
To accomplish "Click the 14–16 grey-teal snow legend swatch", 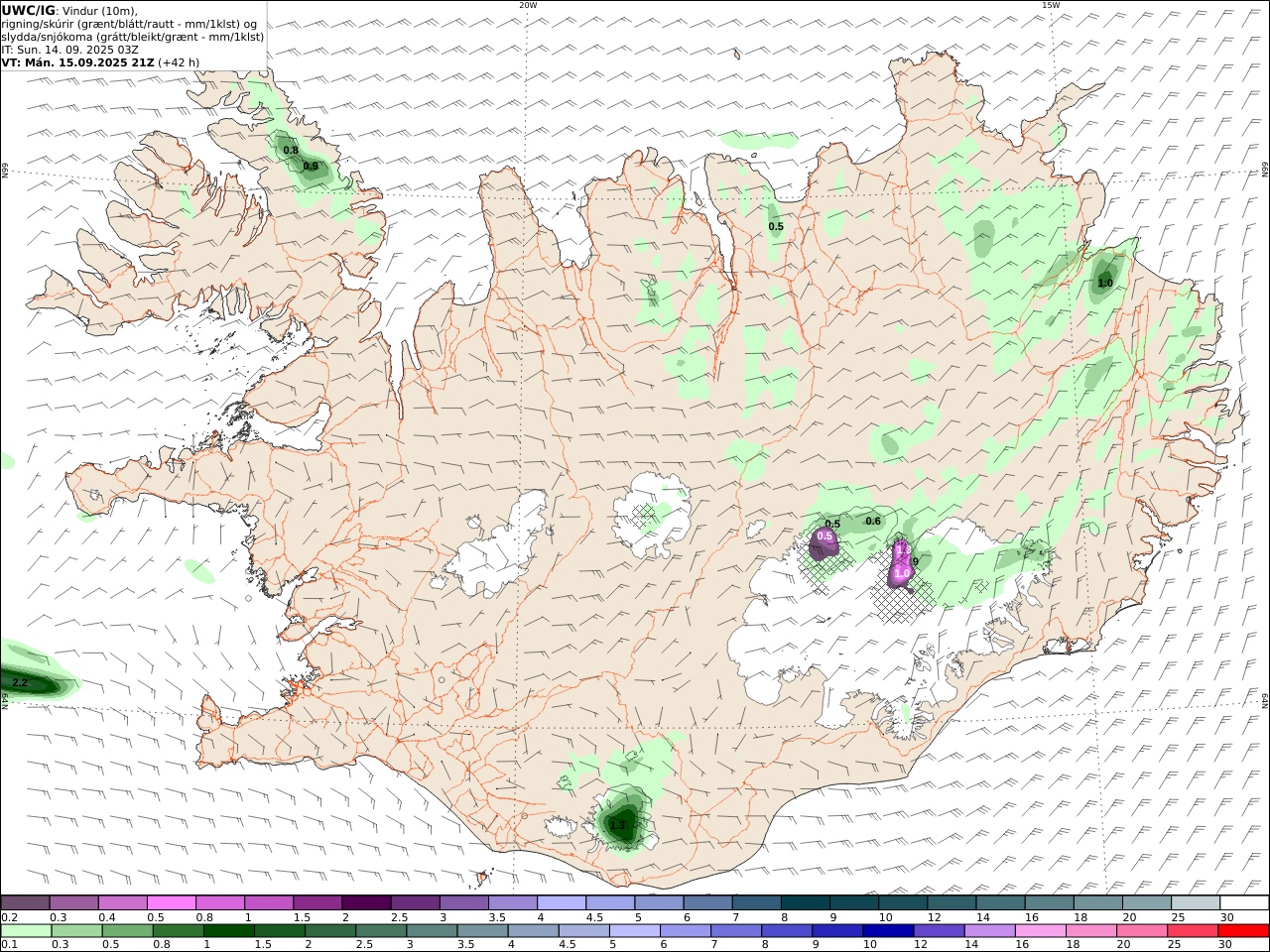I will tap(999, 903).
